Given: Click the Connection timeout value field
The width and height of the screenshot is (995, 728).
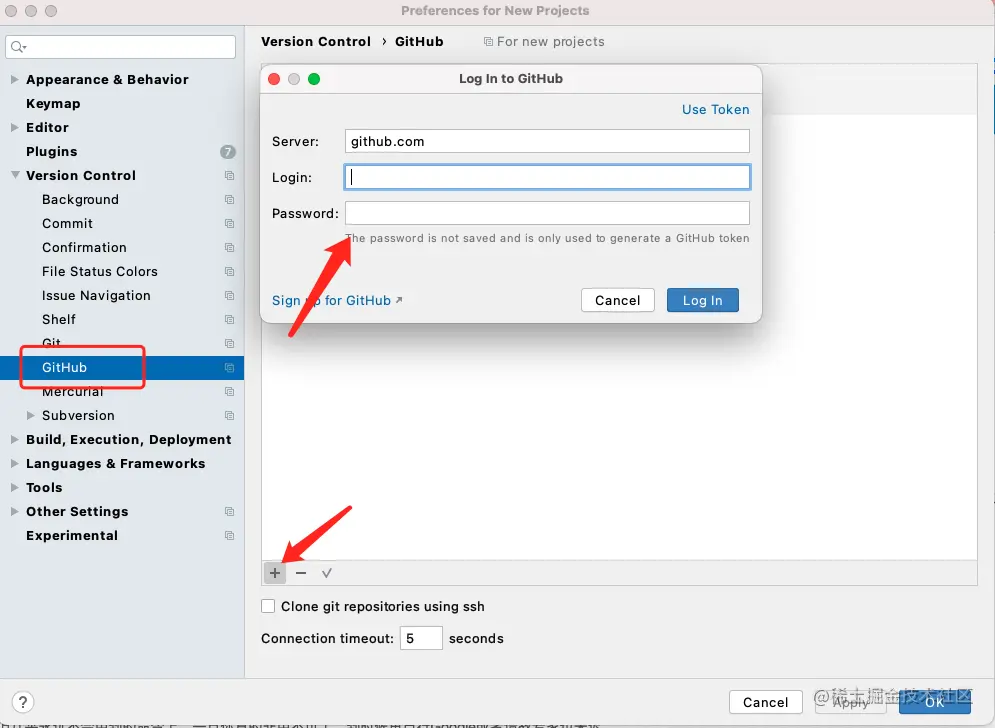Looking at the screenshot, I should click(421, 639).
